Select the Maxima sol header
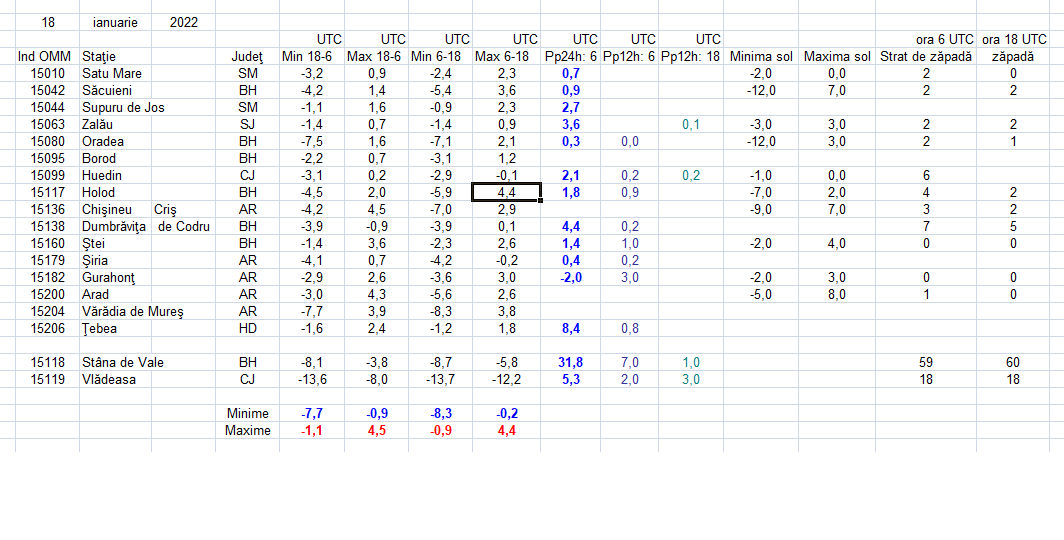Viewport: 1064px width, 540px height. click(x=837, y=56)
